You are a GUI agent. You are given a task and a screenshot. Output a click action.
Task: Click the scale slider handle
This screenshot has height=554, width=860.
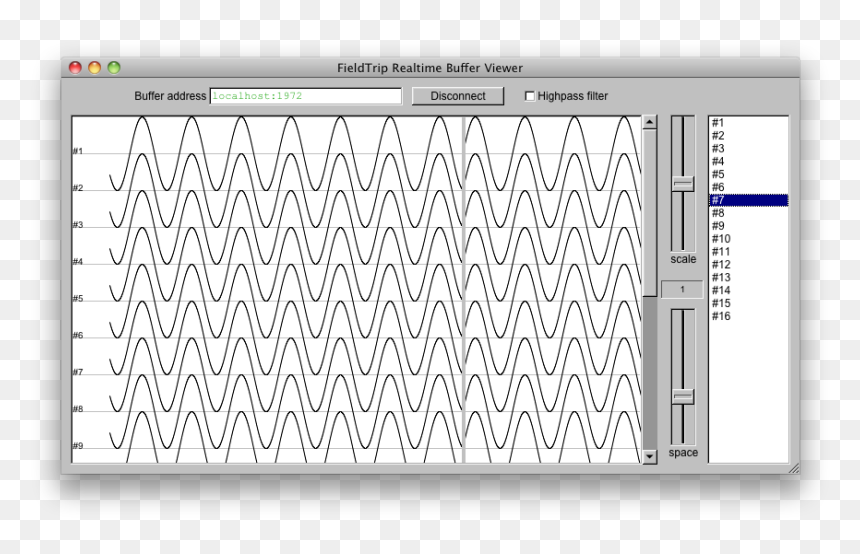point(683,183)
